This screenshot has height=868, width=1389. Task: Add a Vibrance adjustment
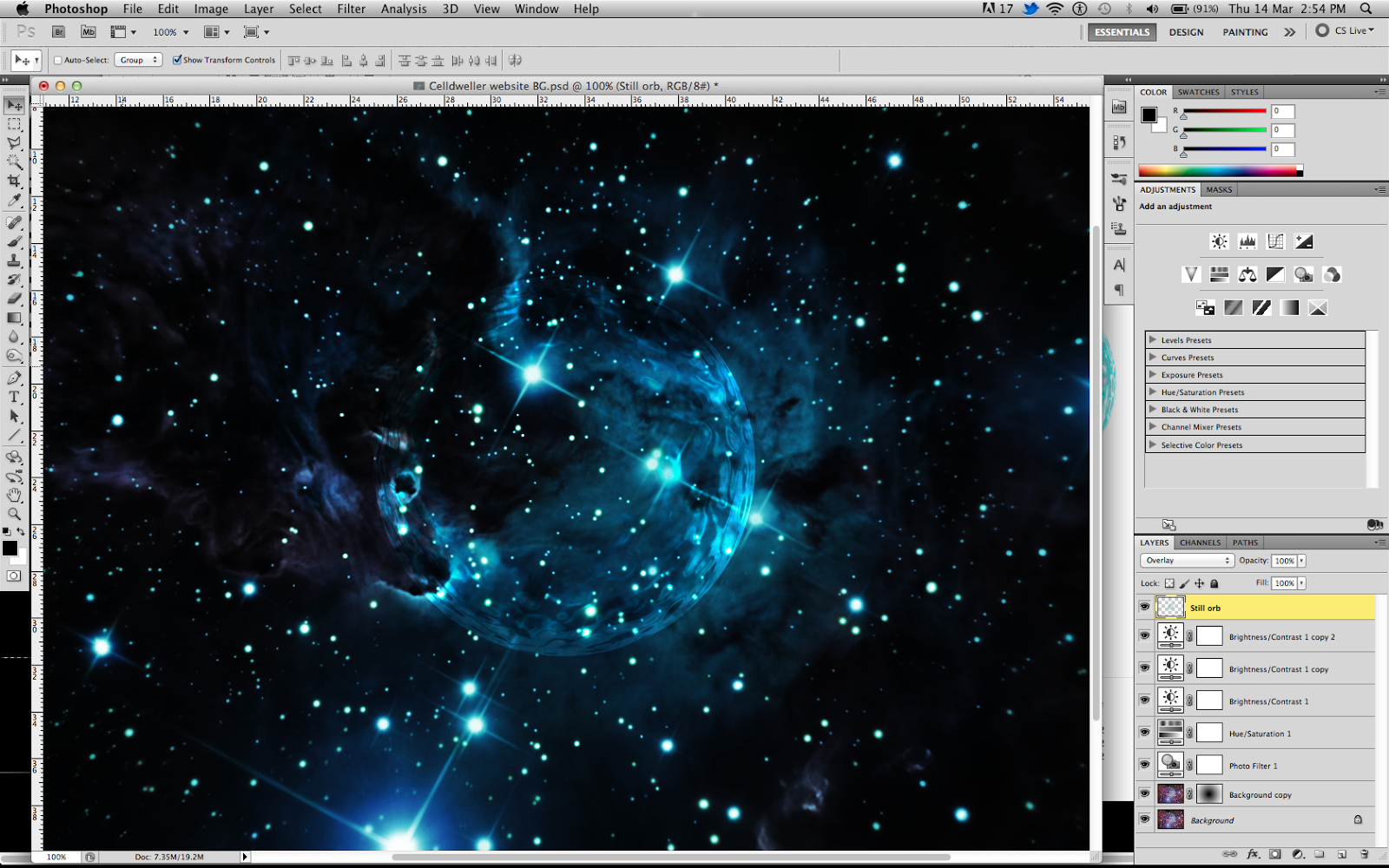(x=1191, y=274)
